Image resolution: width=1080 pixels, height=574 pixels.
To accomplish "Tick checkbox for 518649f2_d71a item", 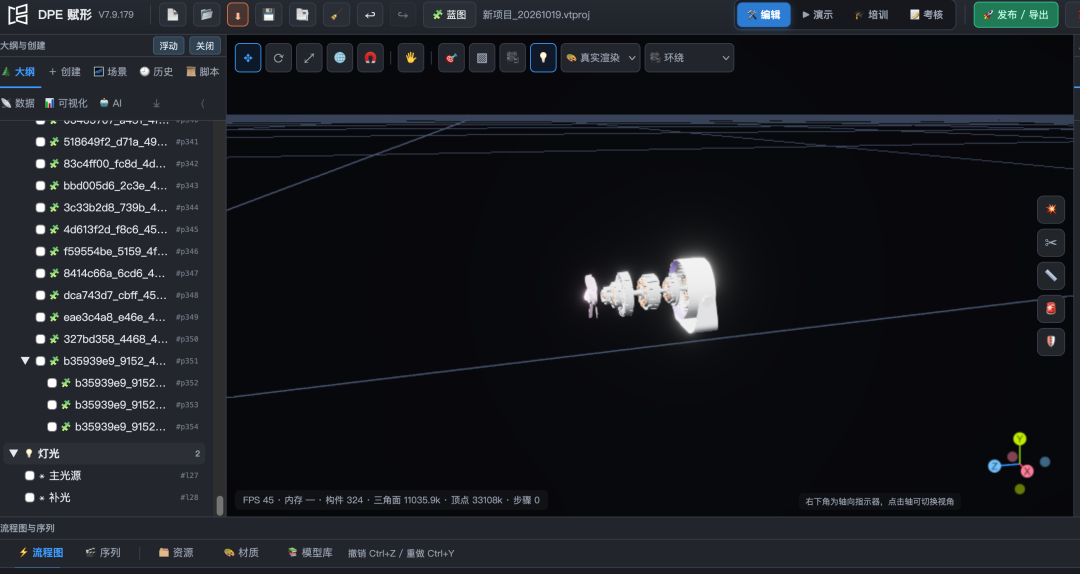I will tap(41, 142).
